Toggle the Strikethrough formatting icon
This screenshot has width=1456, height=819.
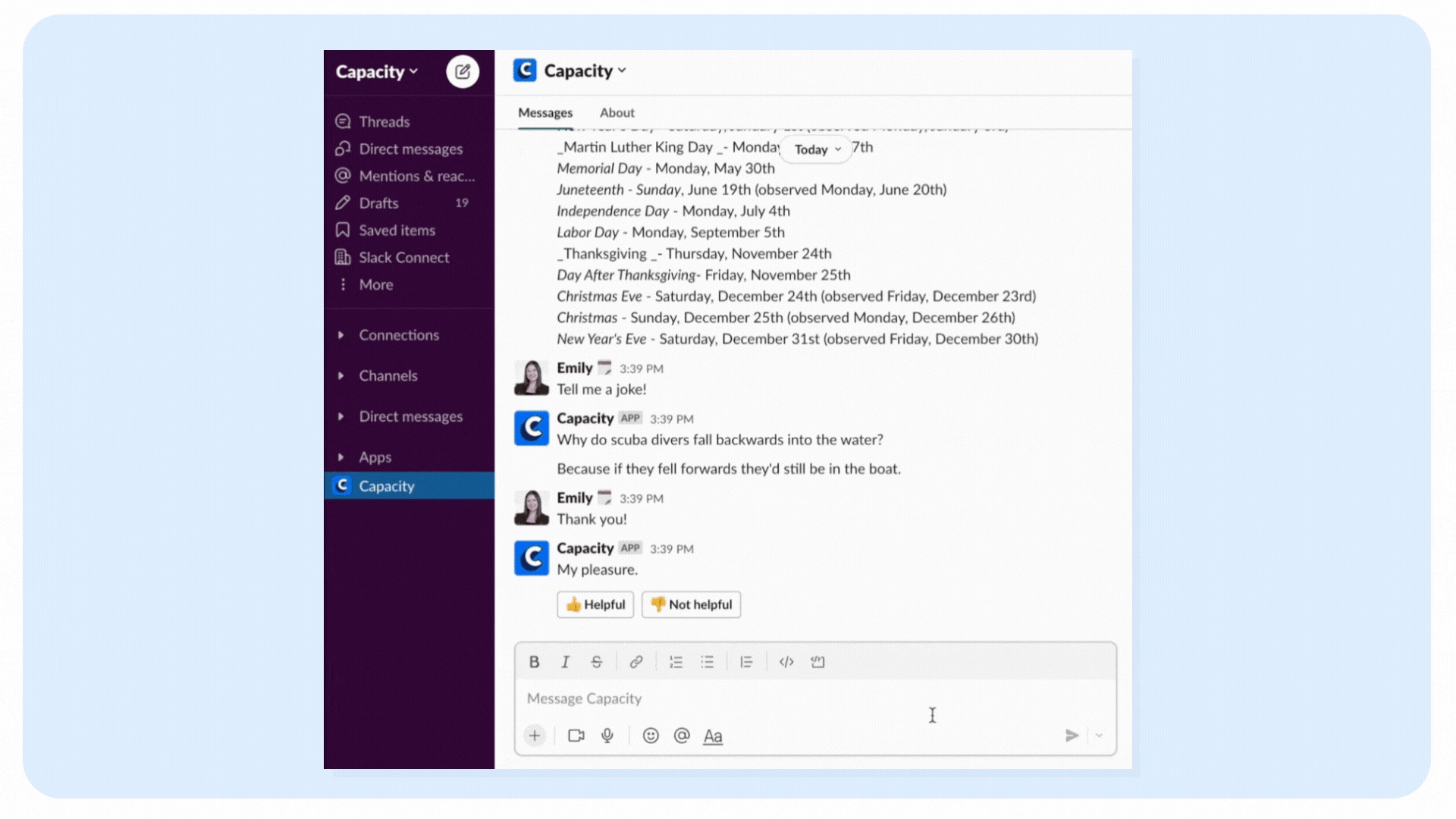(596, 661)
